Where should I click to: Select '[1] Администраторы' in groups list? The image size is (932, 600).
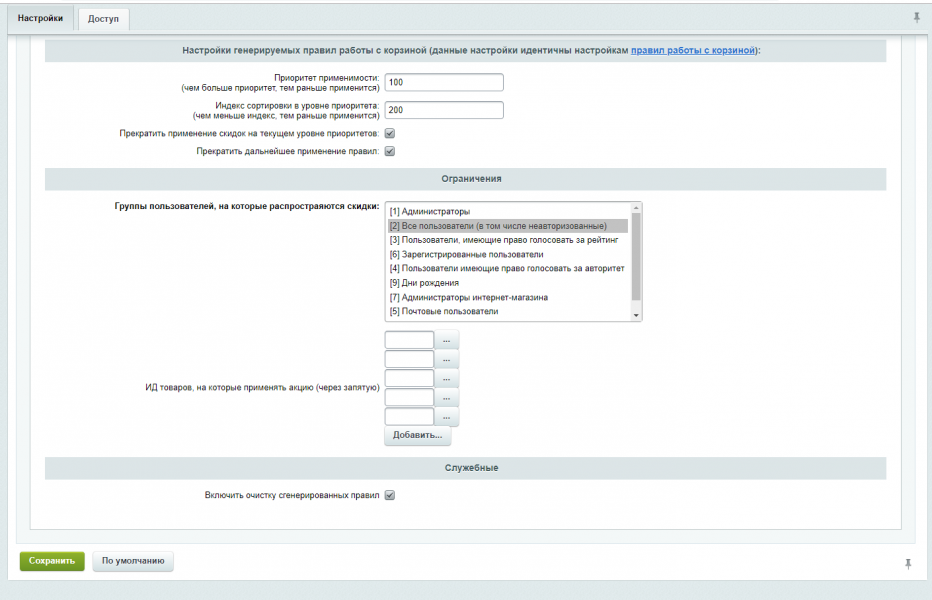(x=429, y=212)
